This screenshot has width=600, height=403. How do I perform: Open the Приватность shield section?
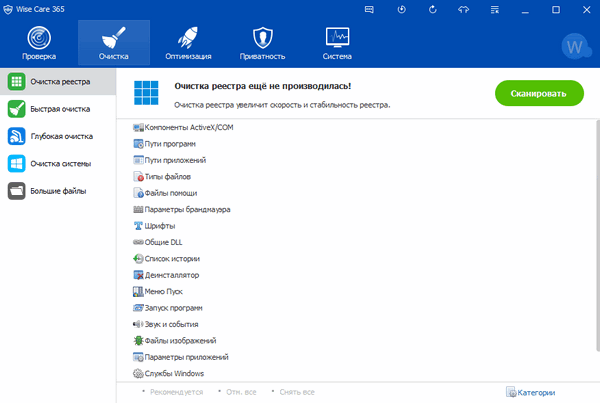click(260, 41)
